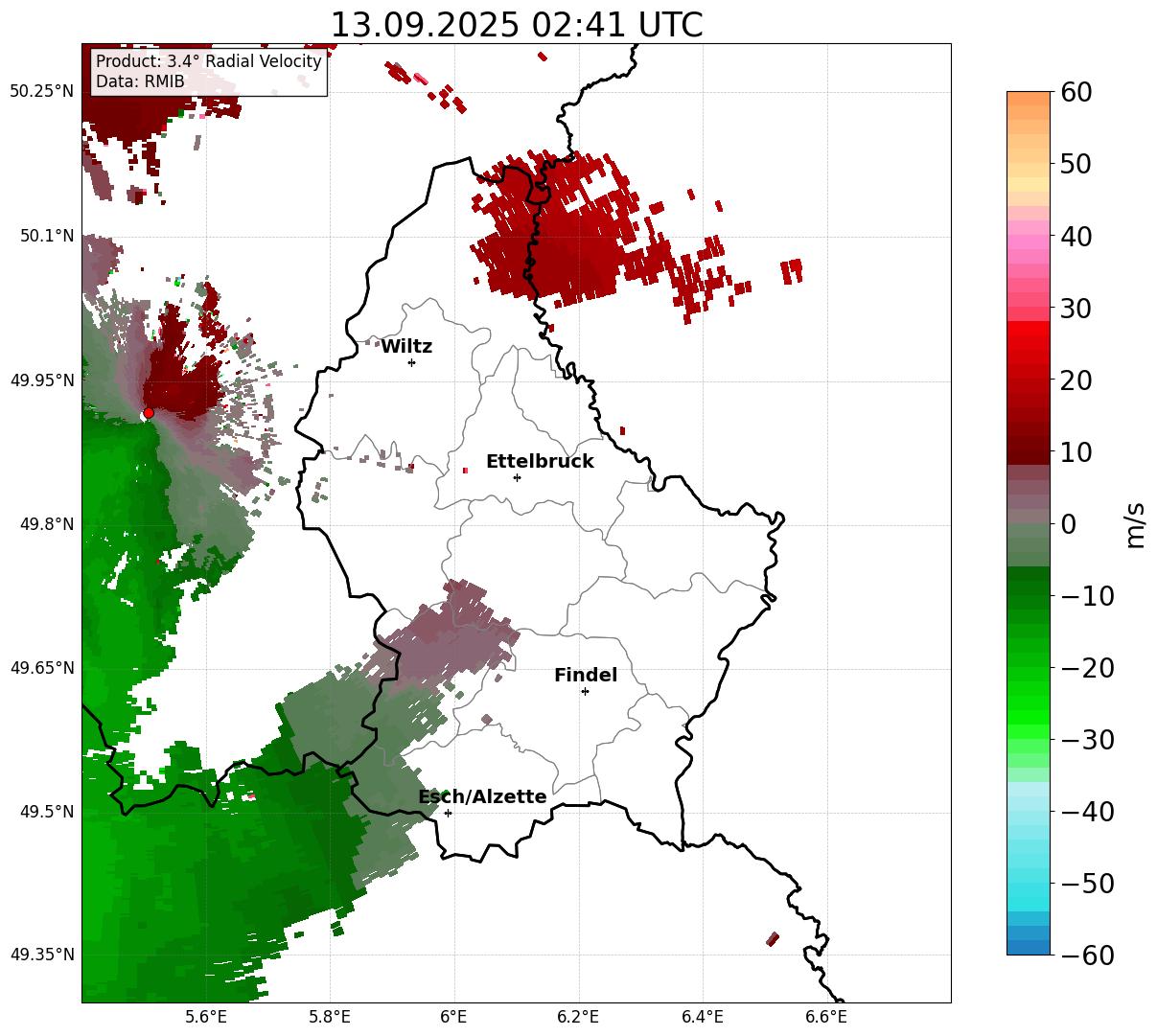1157x1036 pixels.
Task: Select the Ettelbruck station label
Action: coord(540,462)
